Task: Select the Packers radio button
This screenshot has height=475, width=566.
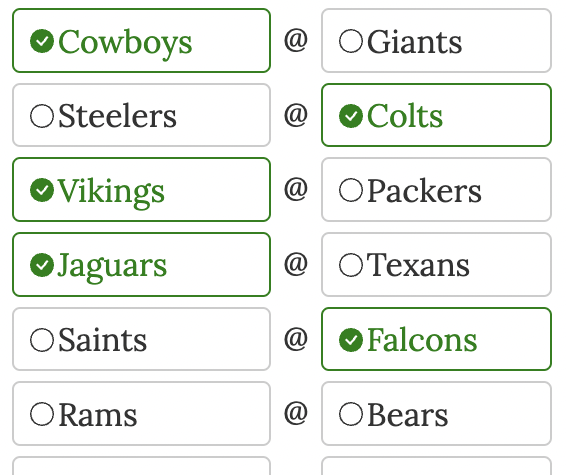Action: click(351, 190)
